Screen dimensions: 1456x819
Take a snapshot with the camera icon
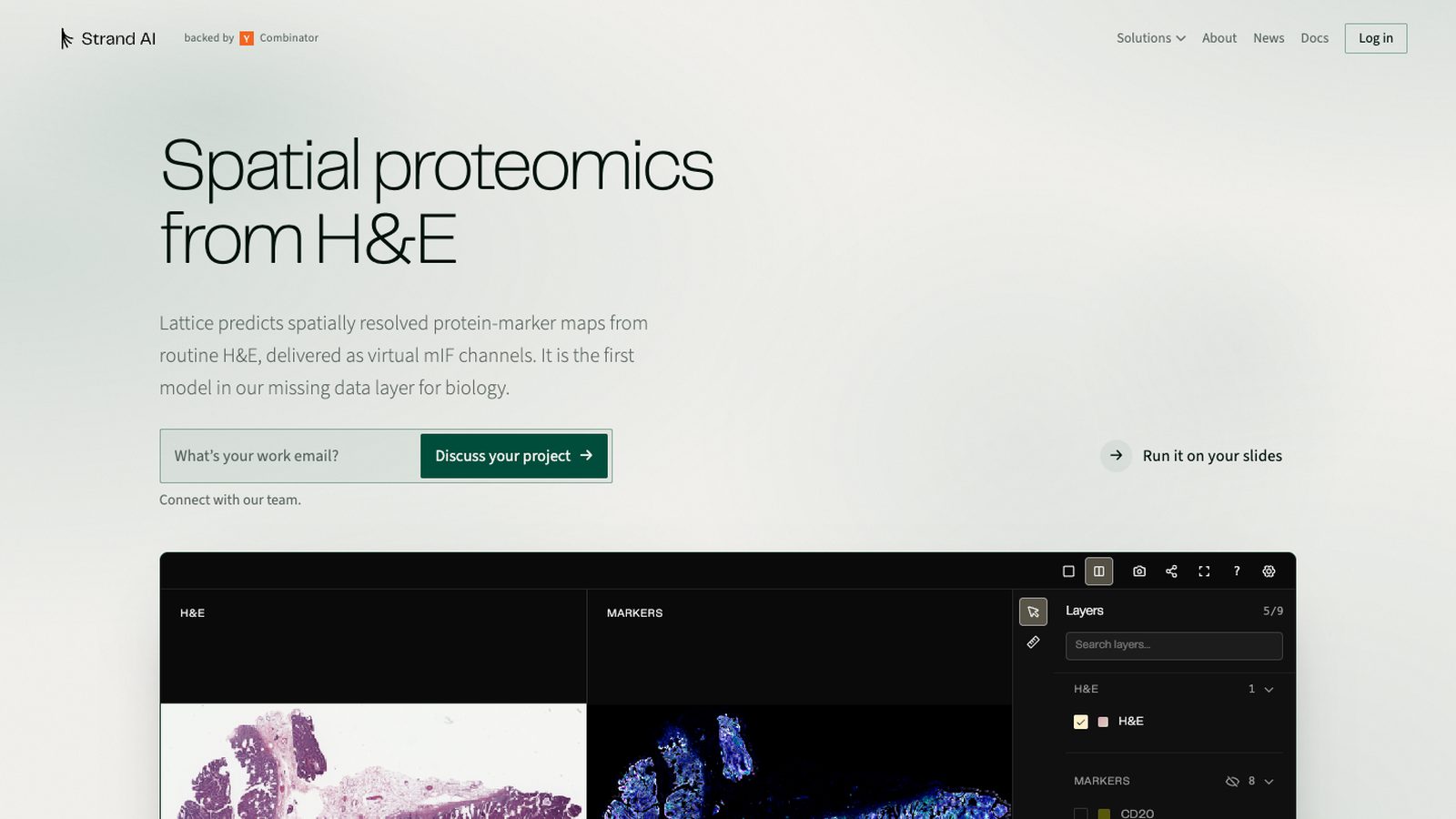pos(1138,571)
